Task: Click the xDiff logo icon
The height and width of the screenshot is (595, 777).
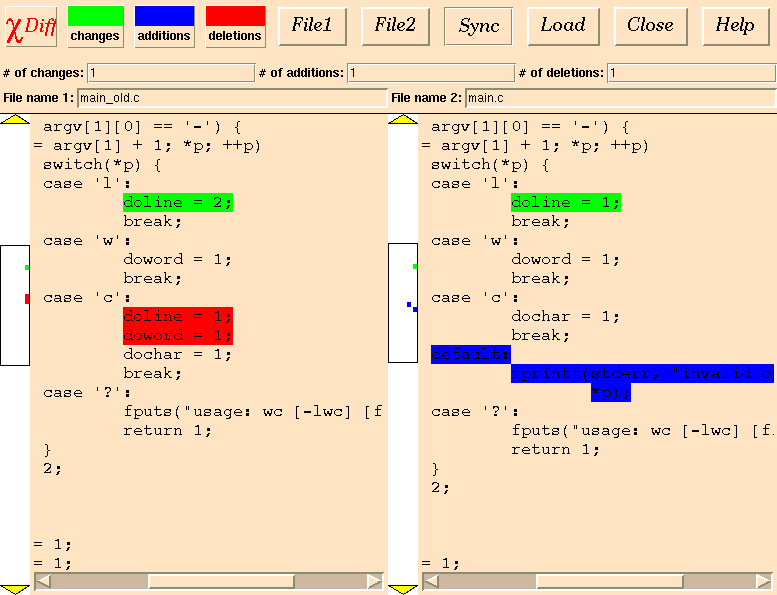Action: tap(31, 27)
